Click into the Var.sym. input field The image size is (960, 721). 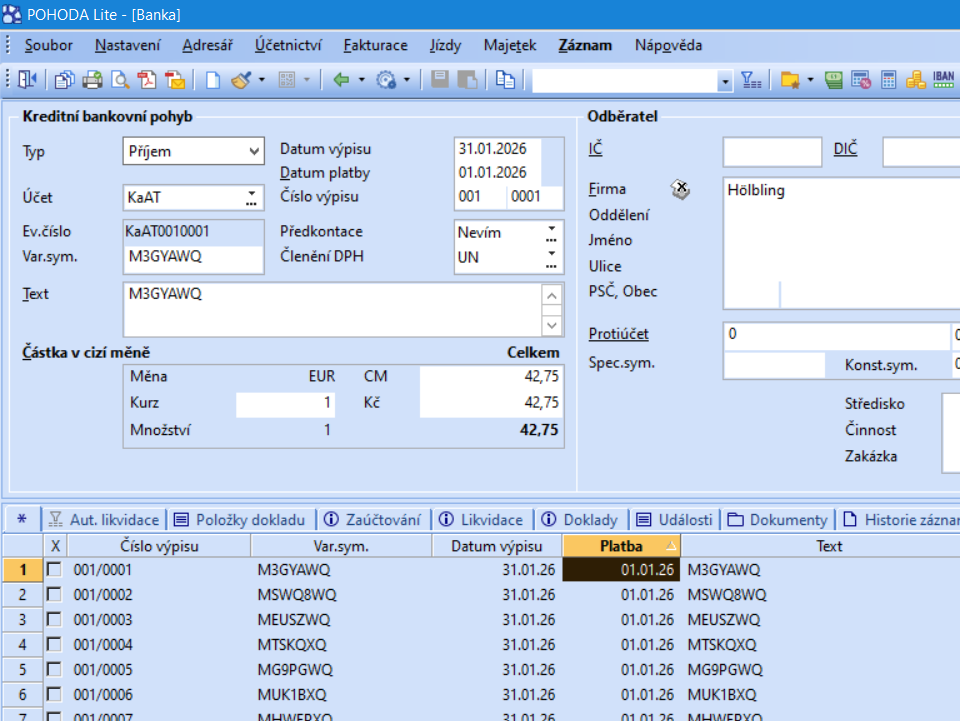193,256
